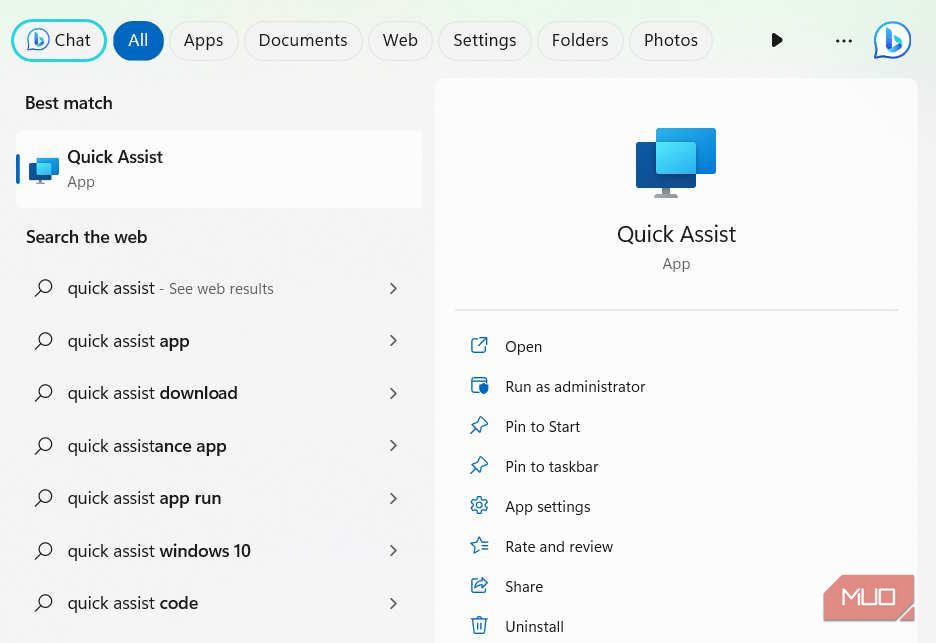Click the Pin to Start pushpin icon
936x643 pixels.
point(479,426)
